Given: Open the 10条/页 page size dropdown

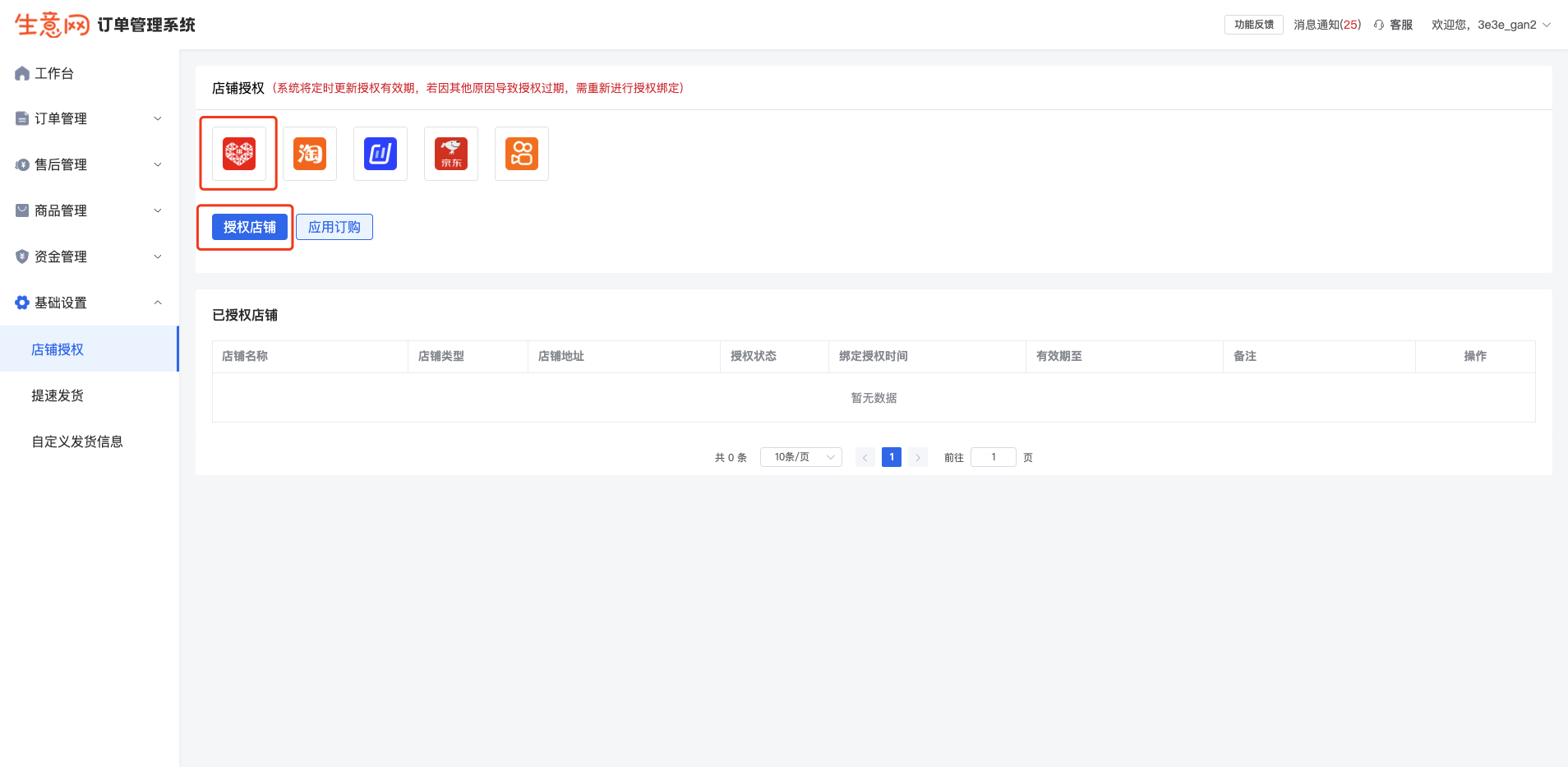Looking at the screenshot, I should click(x=801, y=457).
